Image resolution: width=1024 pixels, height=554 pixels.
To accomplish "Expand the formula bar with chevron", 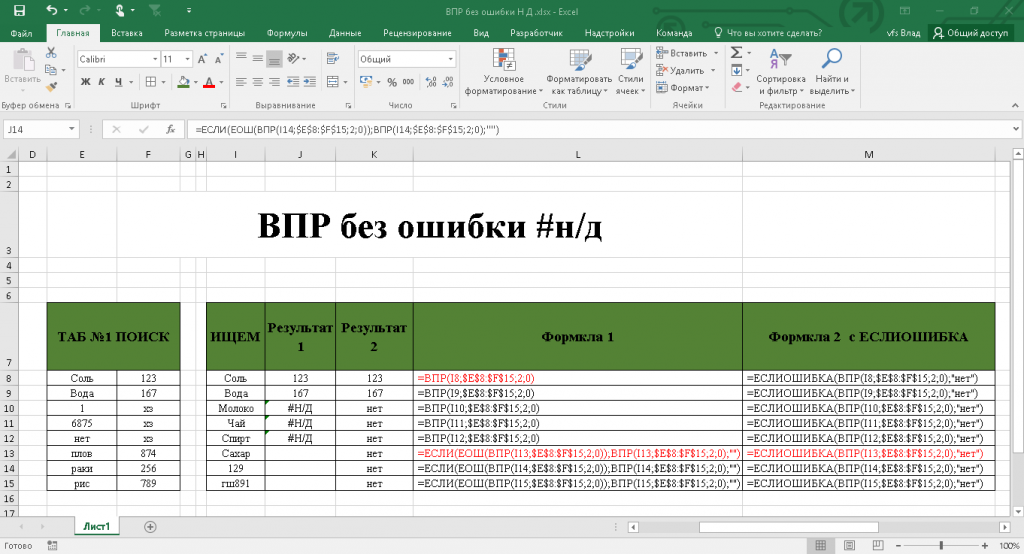I will pyautogui.click(x=1016, y=129).
